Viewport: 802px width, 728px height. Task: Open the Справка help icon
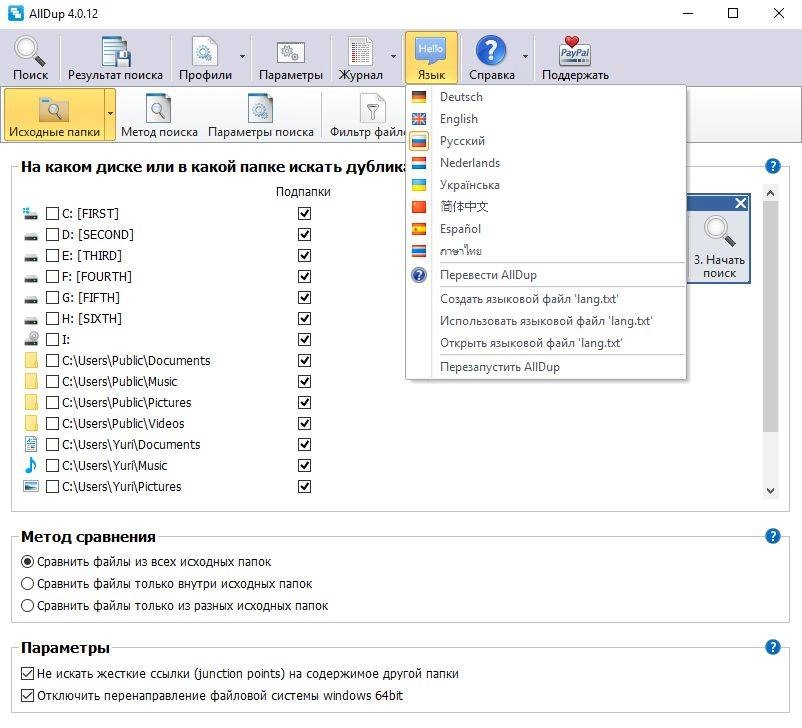pyautogui.click(x=491, y=51)
